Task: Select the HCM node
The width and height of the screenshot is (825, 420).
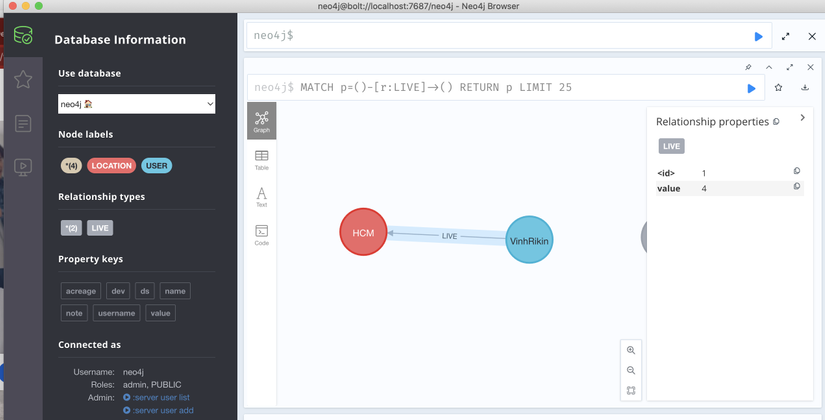Action: click(x=363, y=232)
